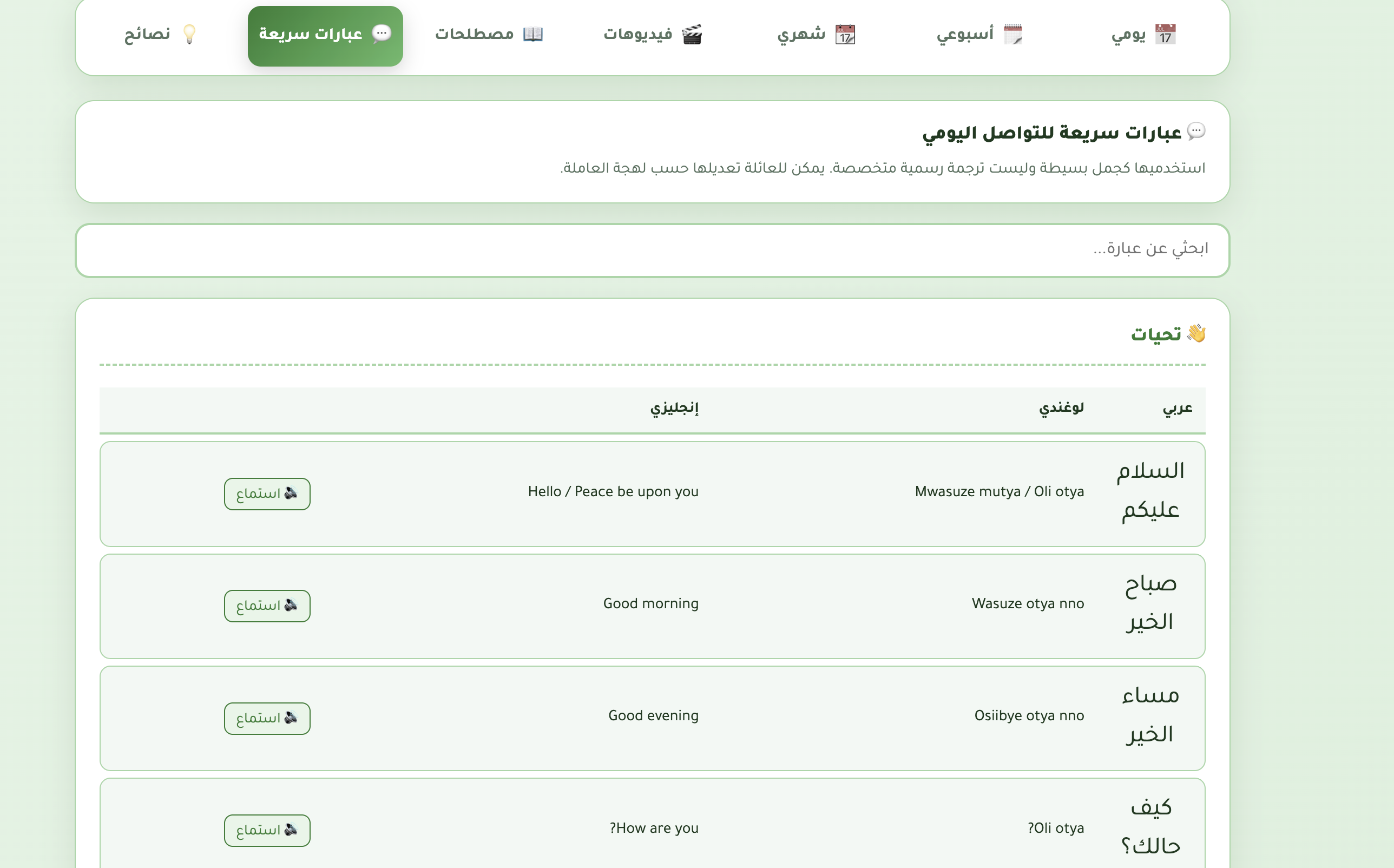Select the Luganda text Oli otya?
Viewport: 1394px width, 868px height.
click(x=1055, y=828)
